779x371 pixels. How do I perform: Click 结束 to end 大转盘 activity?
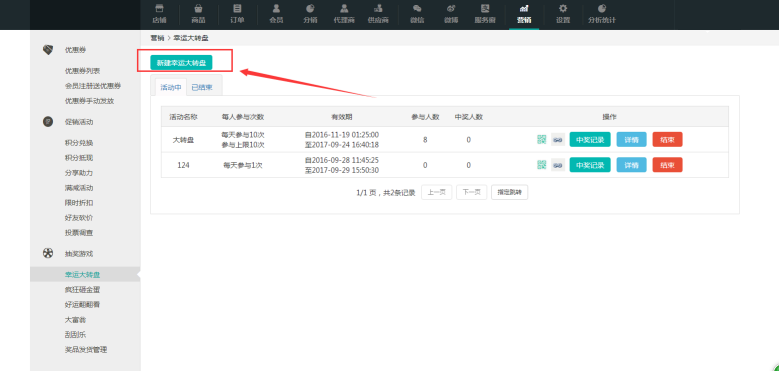coord(667,140)
